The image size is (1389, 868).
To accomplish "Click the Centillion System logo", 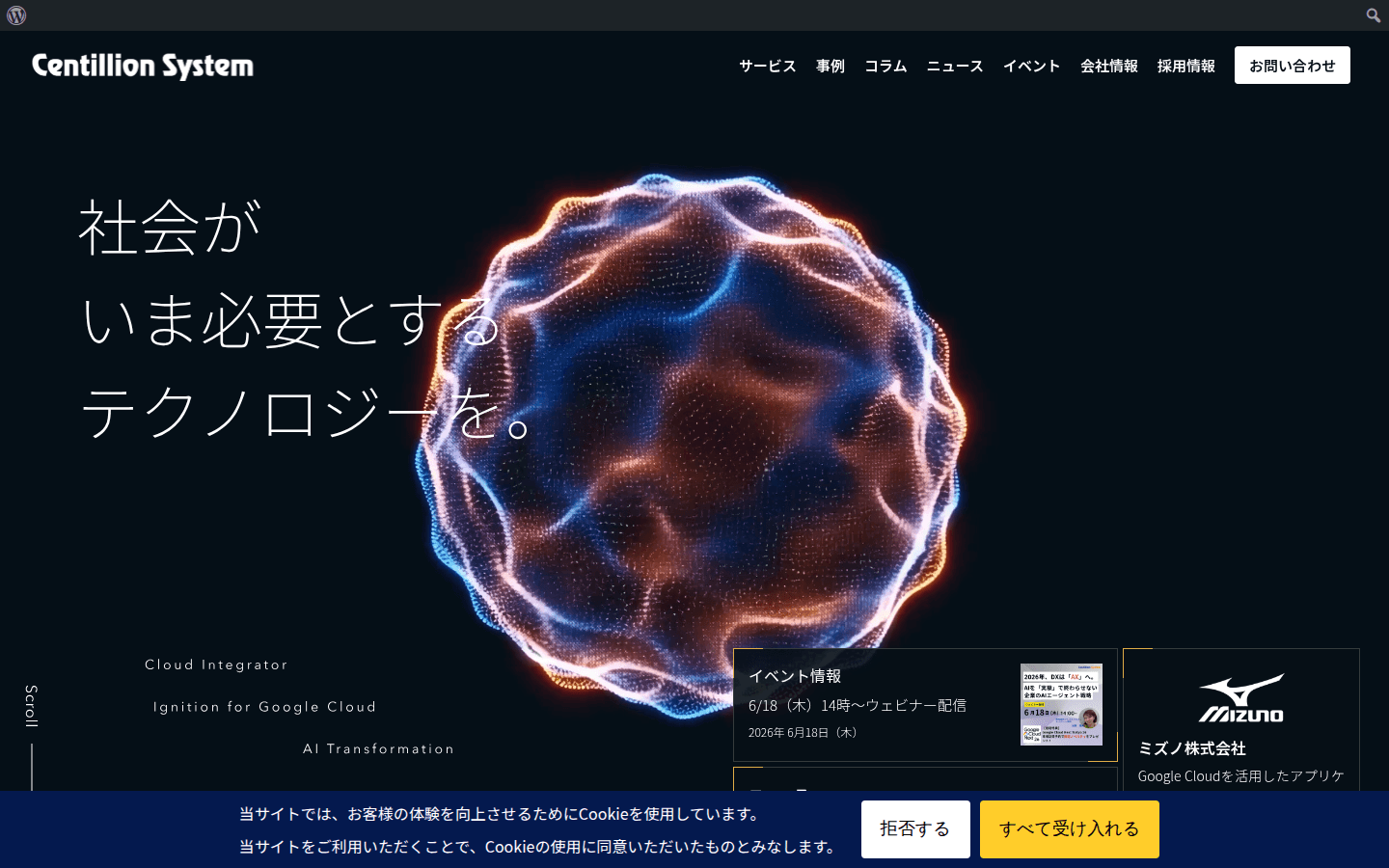I will click(143, 66).
